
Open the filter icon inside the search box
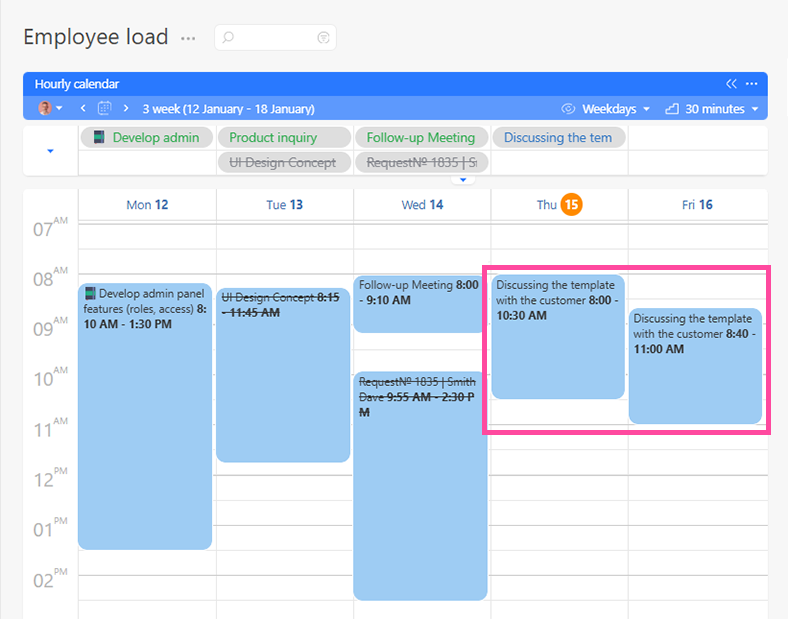coord(323,38)
